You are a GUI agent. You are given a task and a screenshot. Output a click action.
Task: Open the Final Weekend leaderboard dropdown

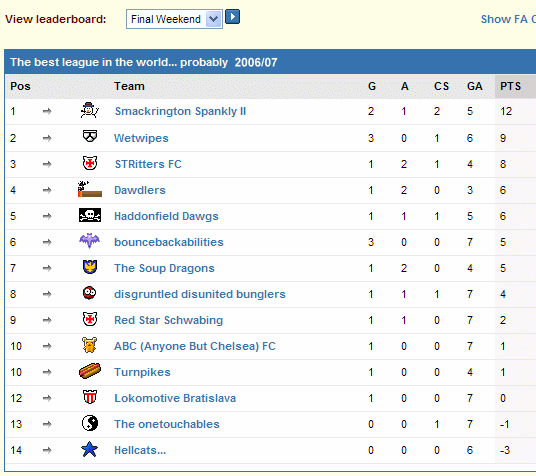174,19
